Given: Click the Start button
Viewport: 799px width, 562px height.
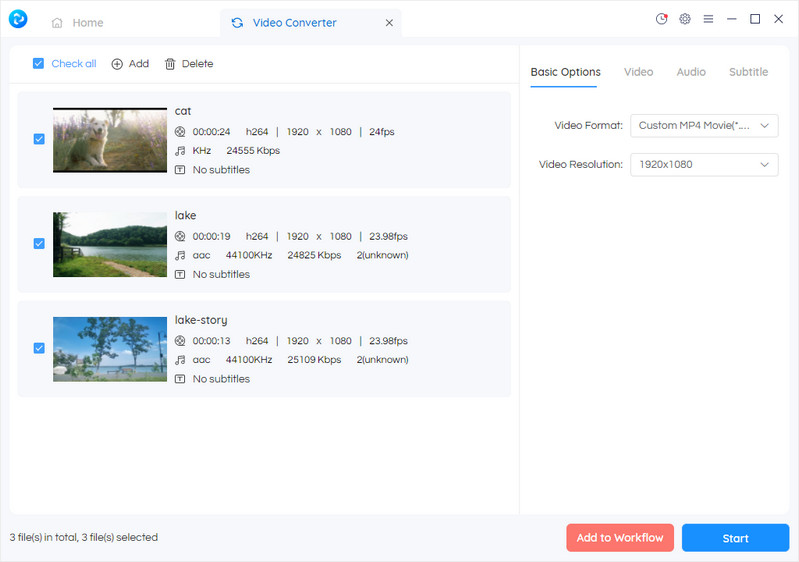Looking at the screenshot, I should click(x=735, y=538).
